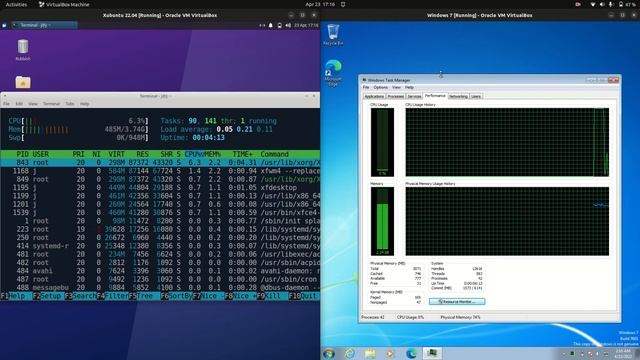Open Task Manager File menu
The image size is (640, 360).
click(366, 87)
